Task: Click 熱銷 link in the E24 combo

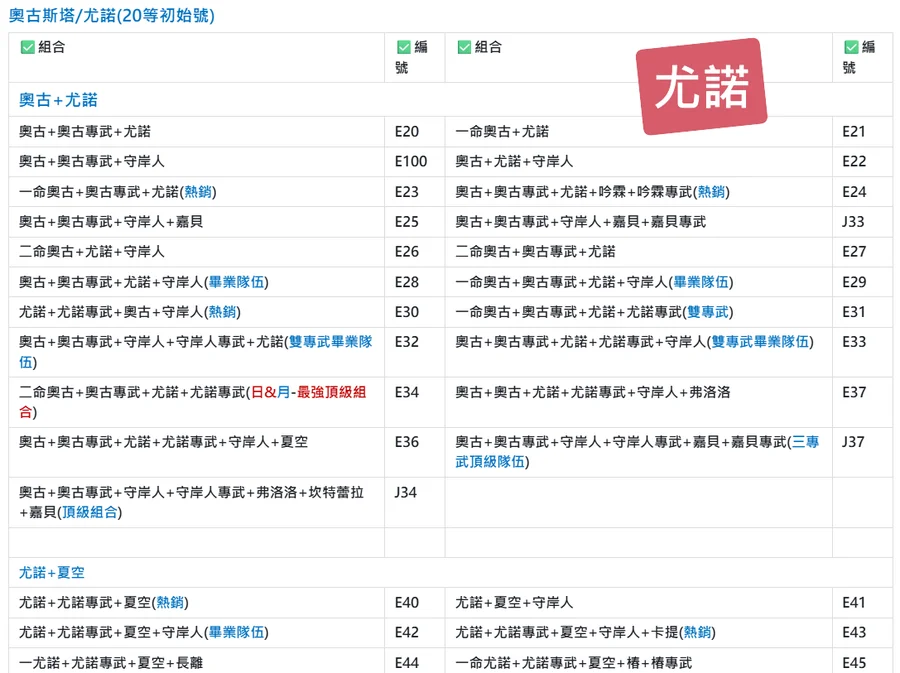Action: click(711, 192)
